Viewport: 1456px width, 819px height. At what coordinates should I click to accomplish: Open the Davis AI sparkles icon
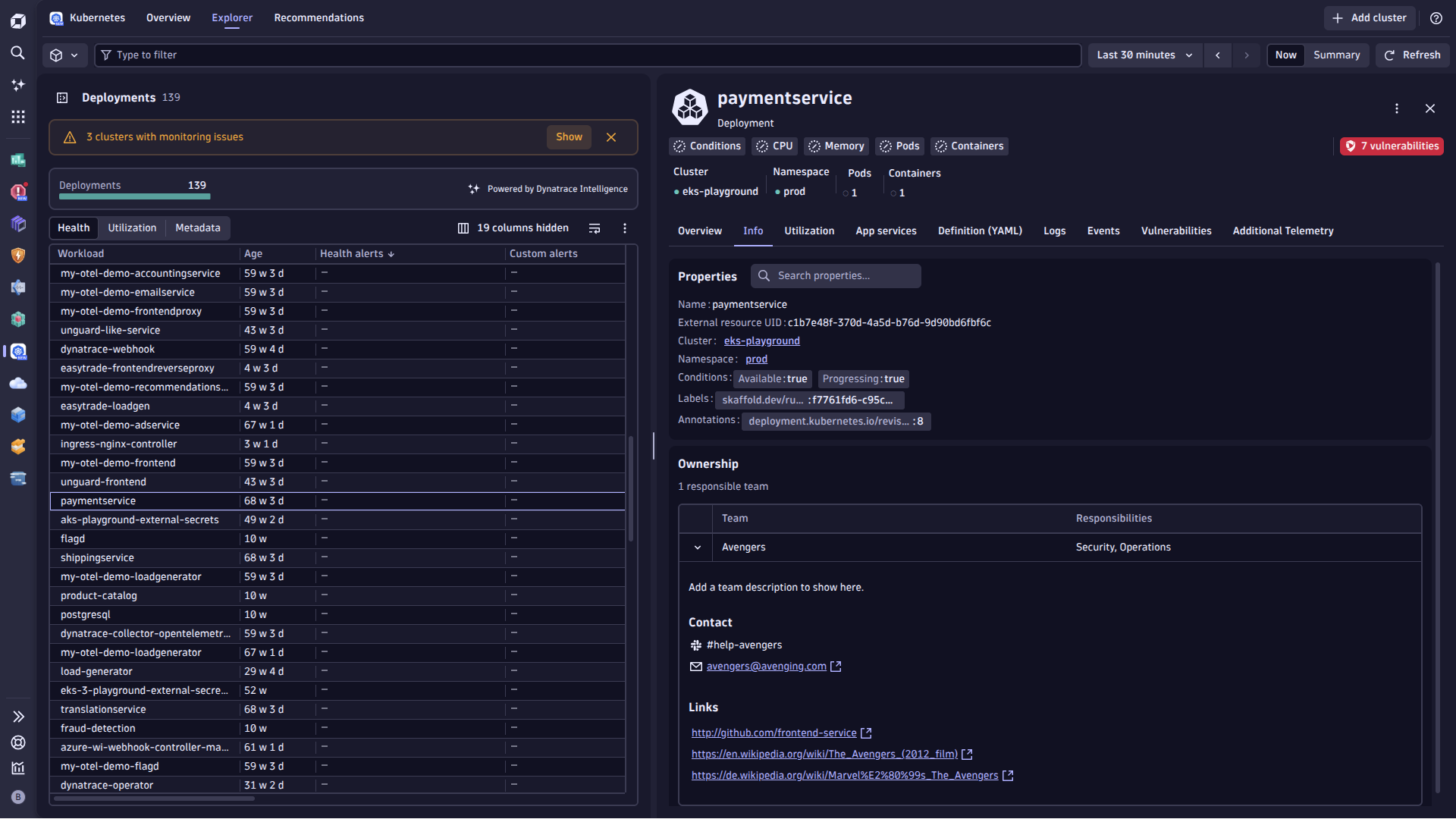18,85
